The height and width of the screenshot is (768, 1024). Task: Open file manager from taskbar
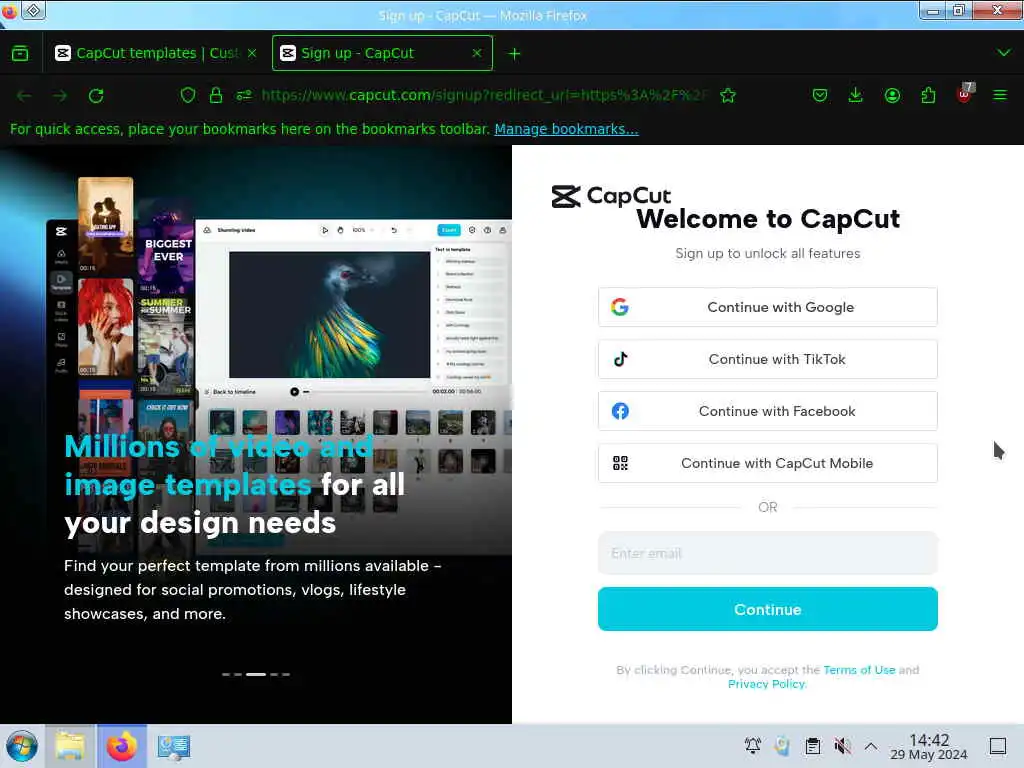pos(70,746)
